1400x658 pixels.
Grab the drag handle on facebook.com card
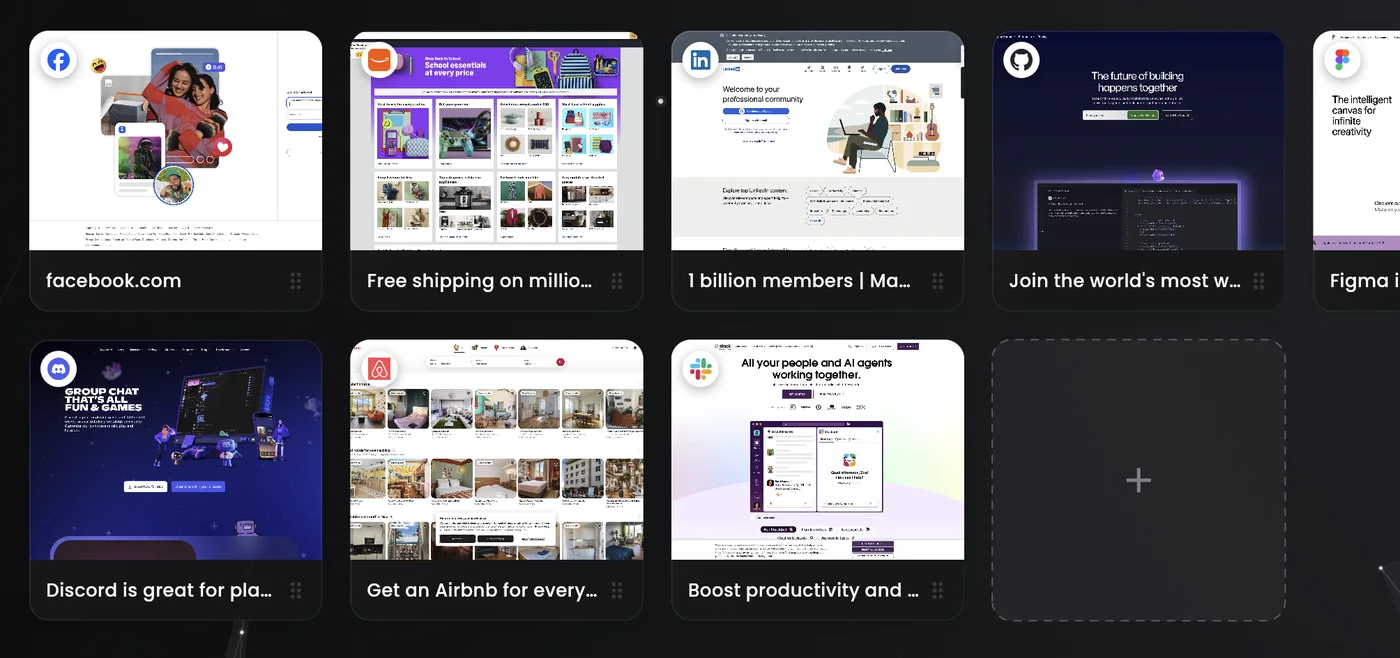[x=296, y=281]
